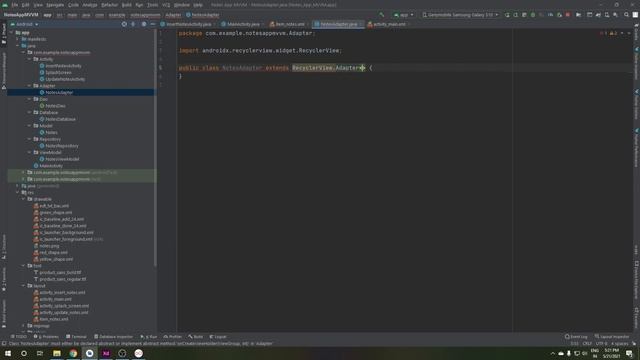Open the Genymobile Samsung Galaxy device dropdown
640x360 pixels.
[460, 15]
